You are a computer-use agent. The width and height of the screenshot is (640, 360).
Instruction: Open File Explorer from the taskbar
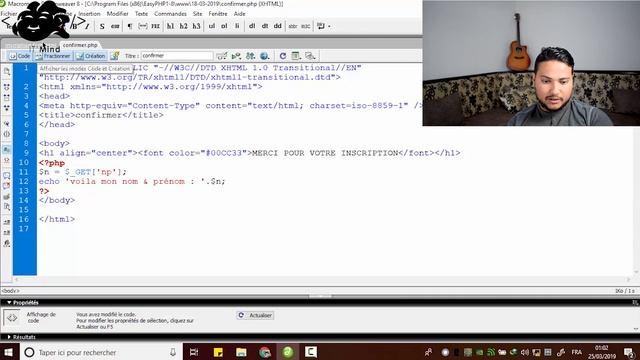tap(241, 352)
